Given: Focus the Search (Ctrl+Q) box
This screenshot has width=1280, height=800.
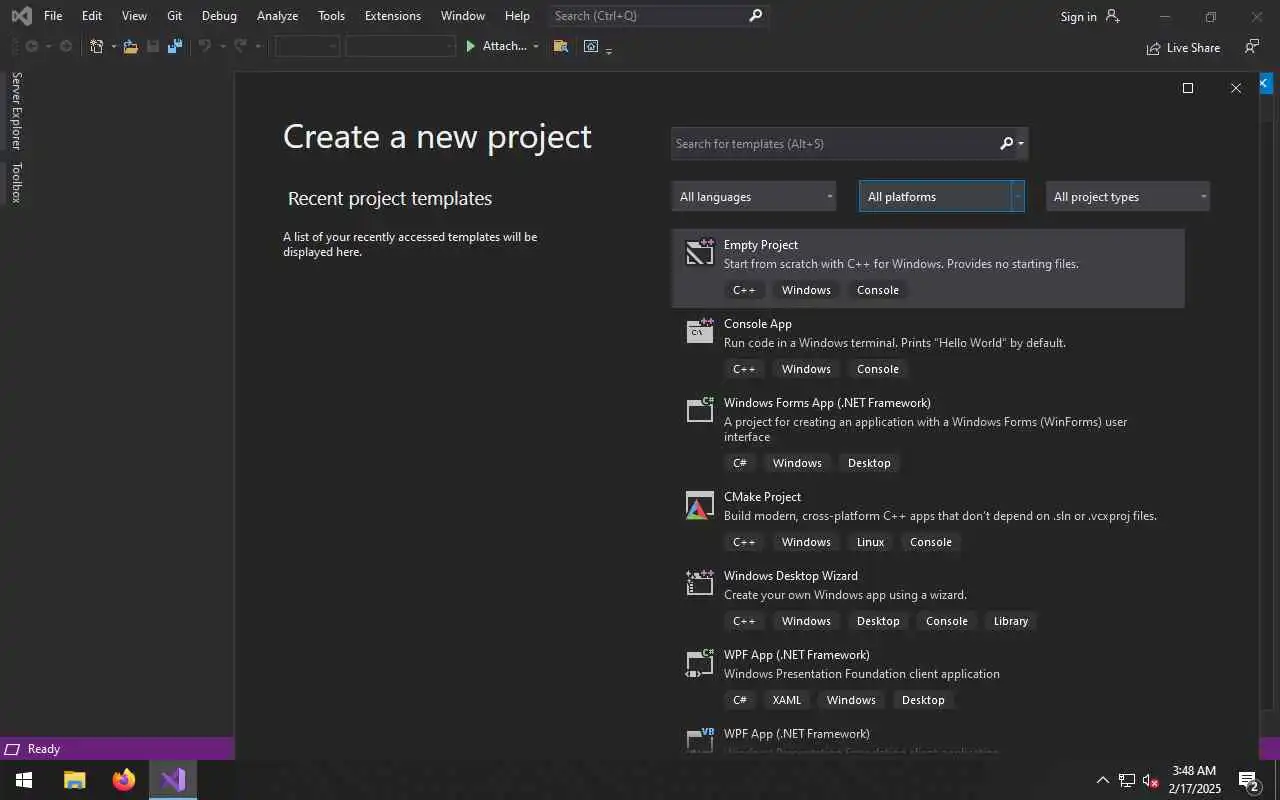Looking at the screenshot, I should [x=658, y=16].
